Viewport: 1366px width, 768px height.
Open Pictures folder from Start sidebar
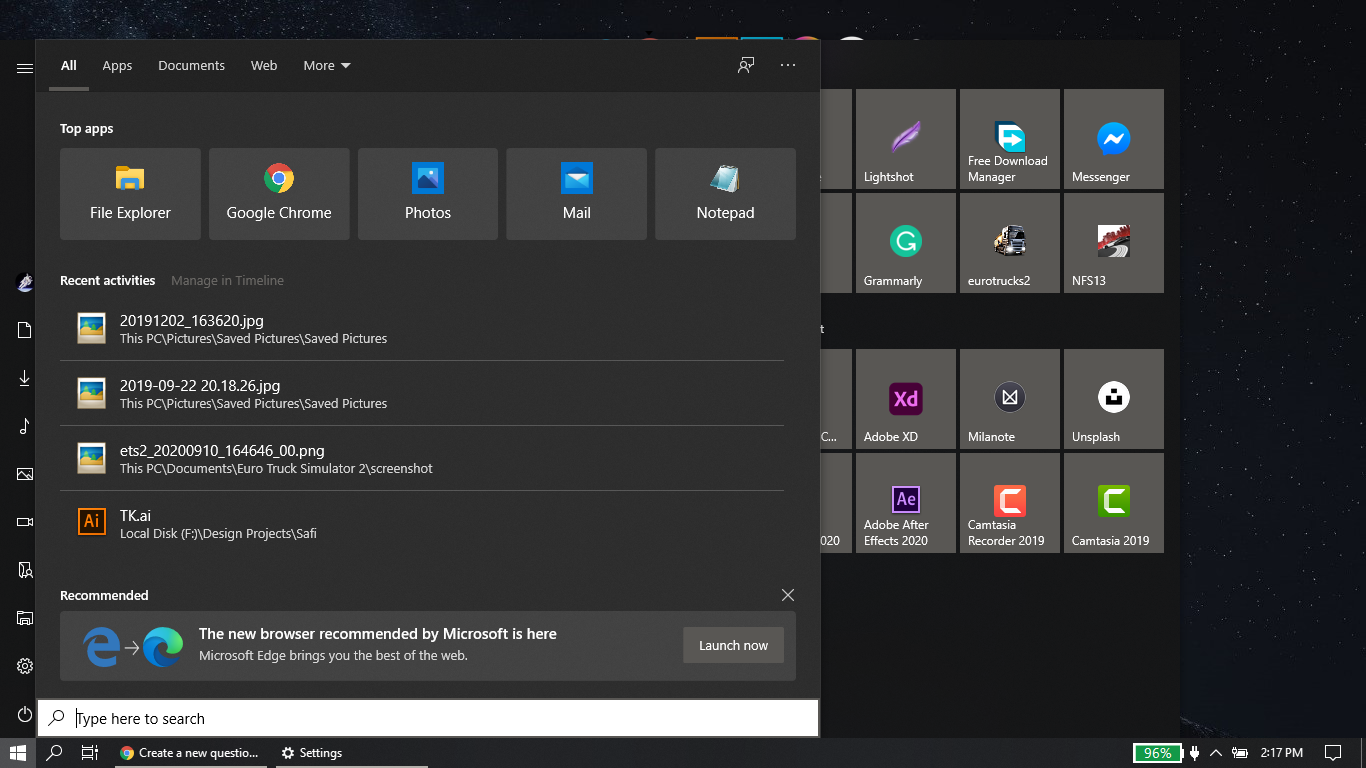25,474
